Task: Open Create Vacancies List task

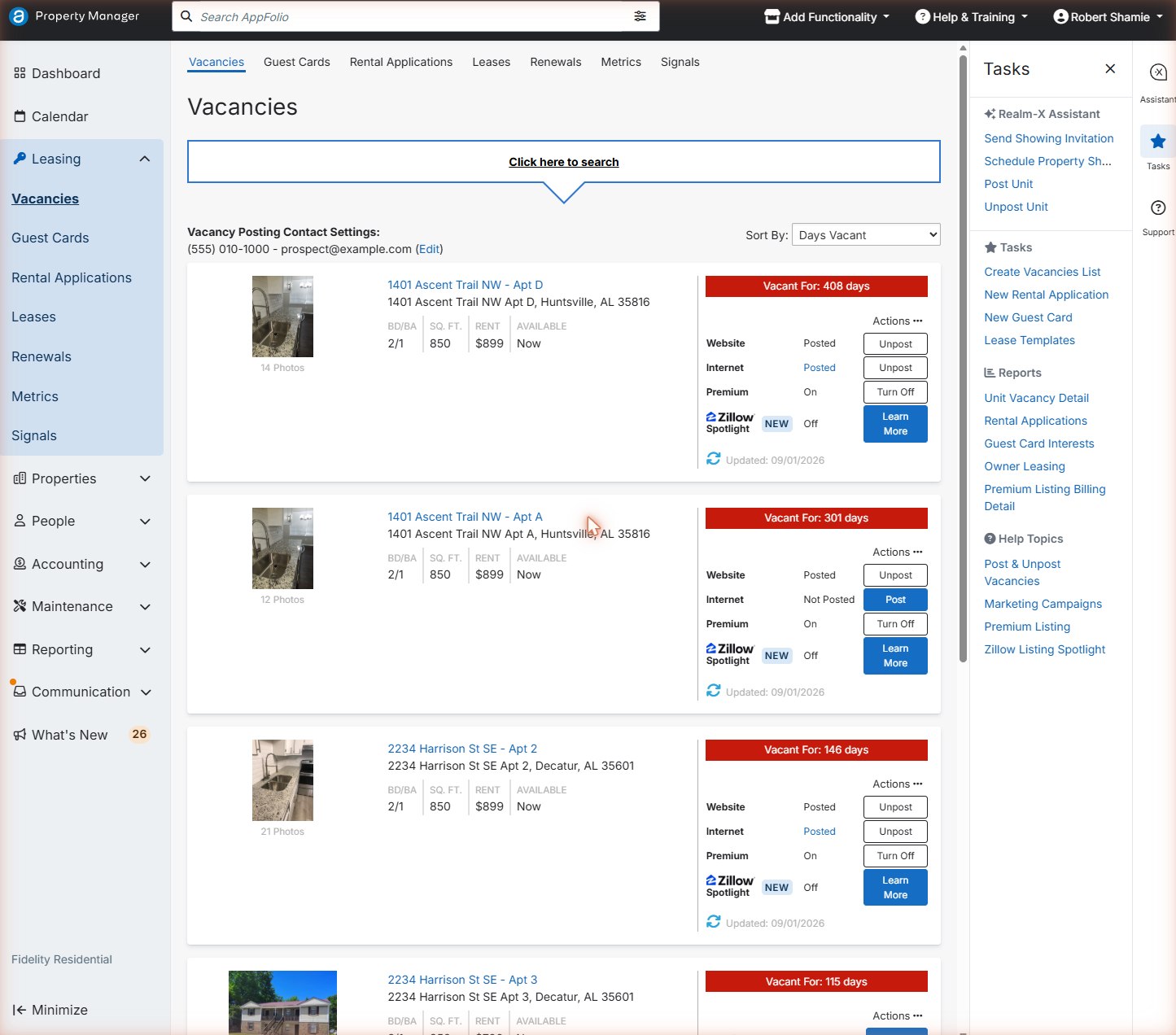Action: pos(1043,272)
